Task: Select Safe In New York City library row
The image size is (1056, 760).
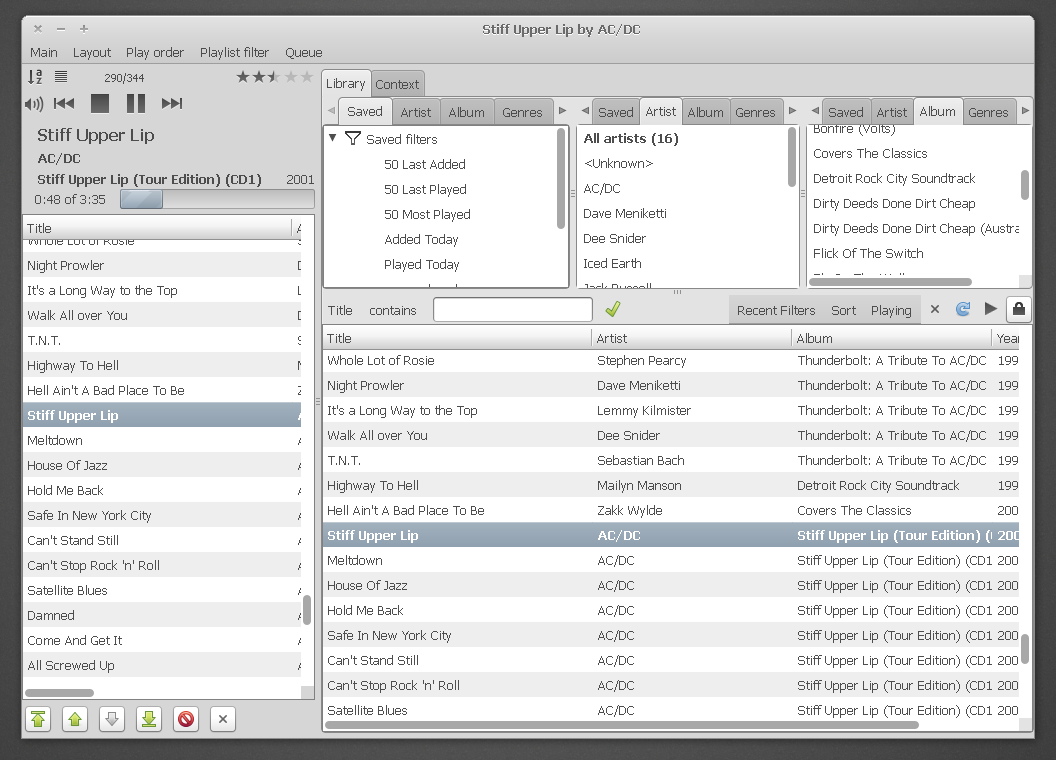Action: 671,635
